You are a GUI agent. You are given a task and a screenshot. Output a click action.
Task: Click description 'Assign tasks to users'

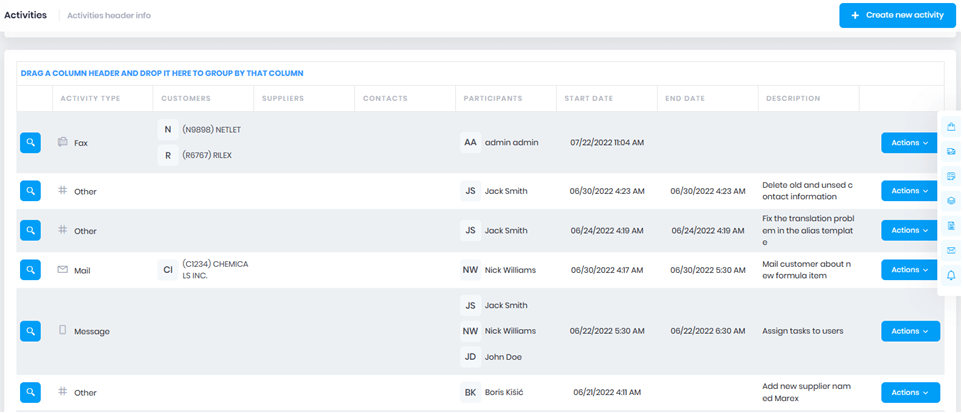[x=803, y=331]
